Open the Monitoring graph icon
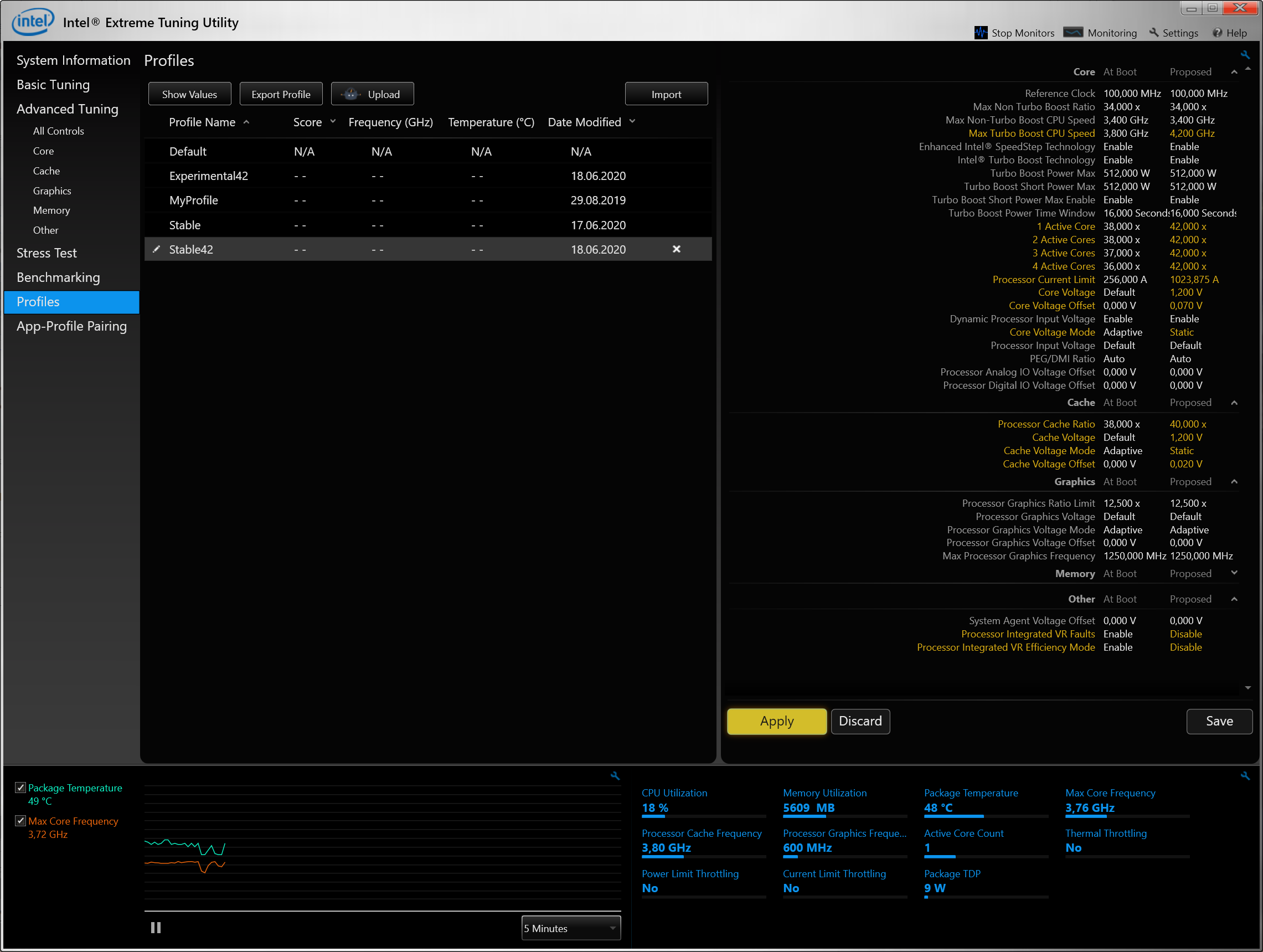The width and height of the screenshot is (1263, 952). pos(1073,33)
